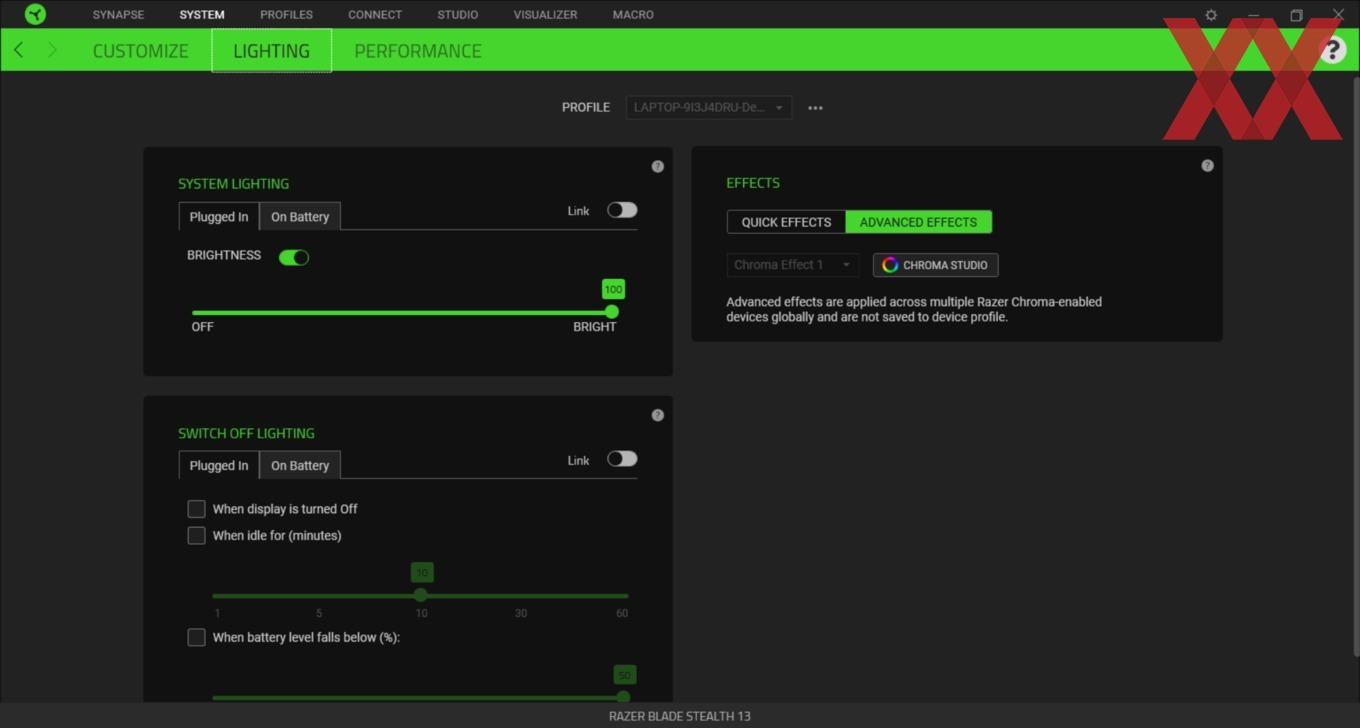Select Switch Off Lighting On Battery tab
This screenshot has height=728, width=1360.
click(x=300, y=465)
